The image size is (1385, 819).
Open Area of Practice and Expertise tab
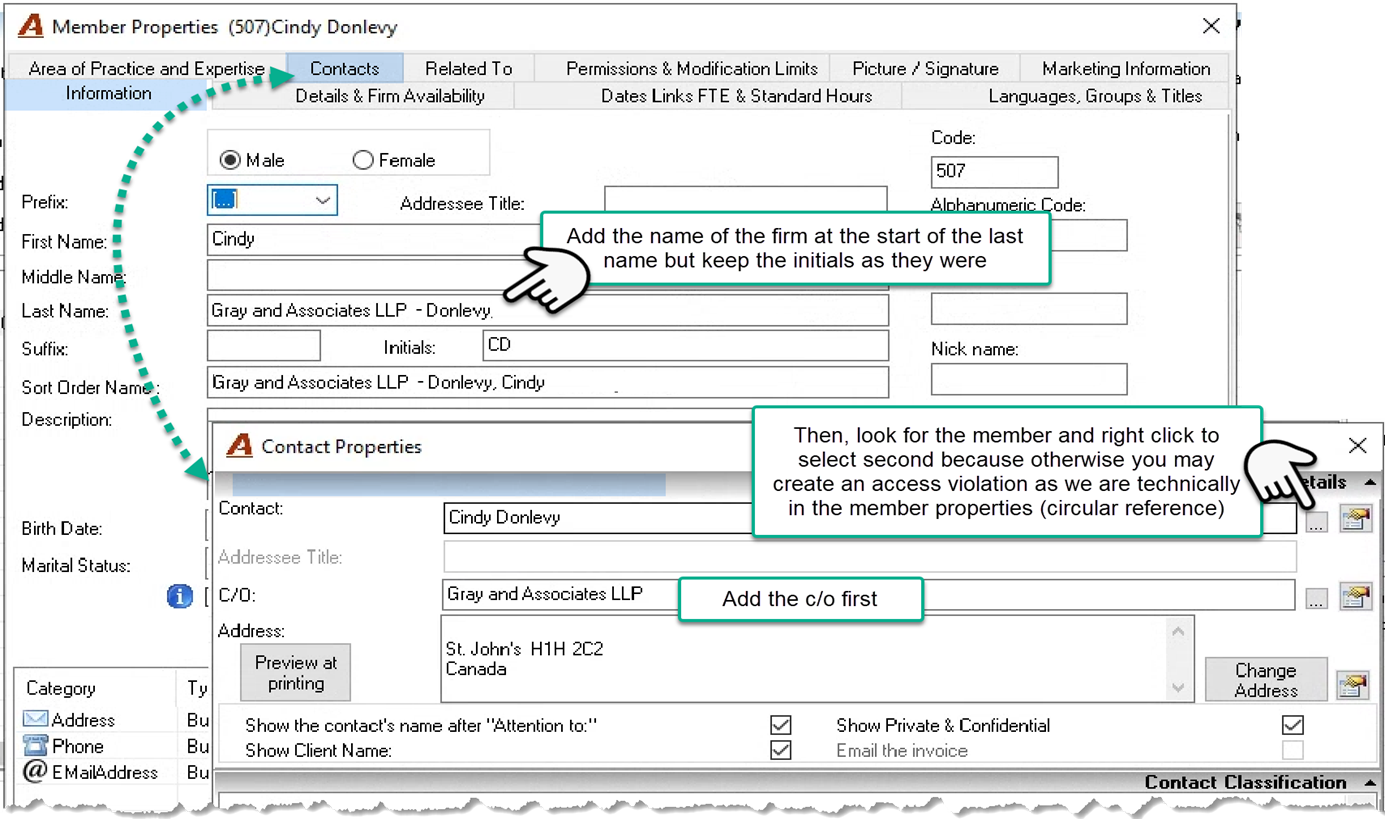coord(147,68)
